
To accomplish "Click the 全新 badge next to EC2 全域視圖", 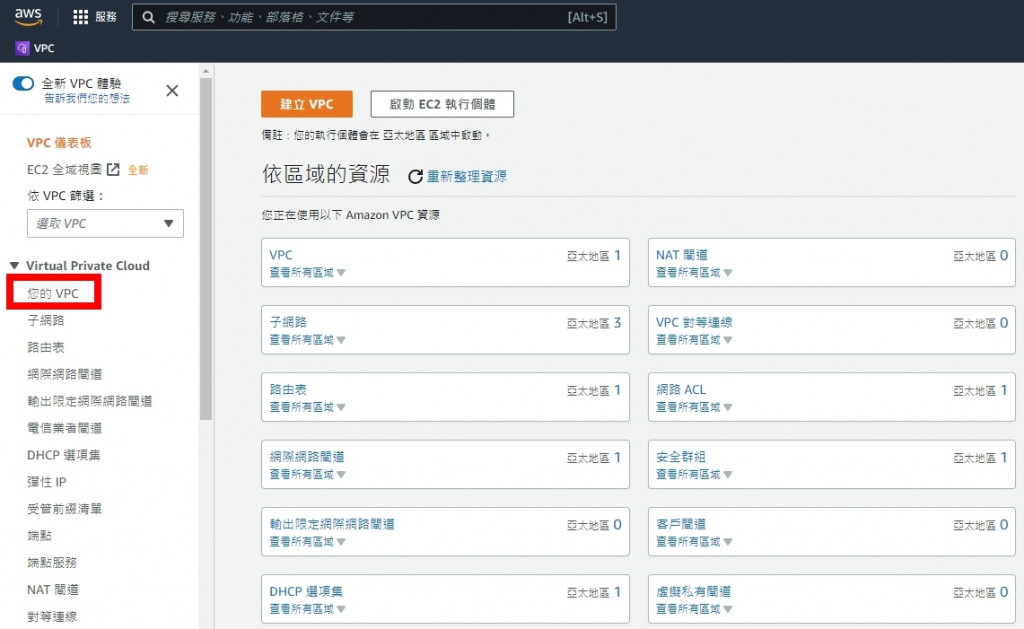I will click(138, 170).
